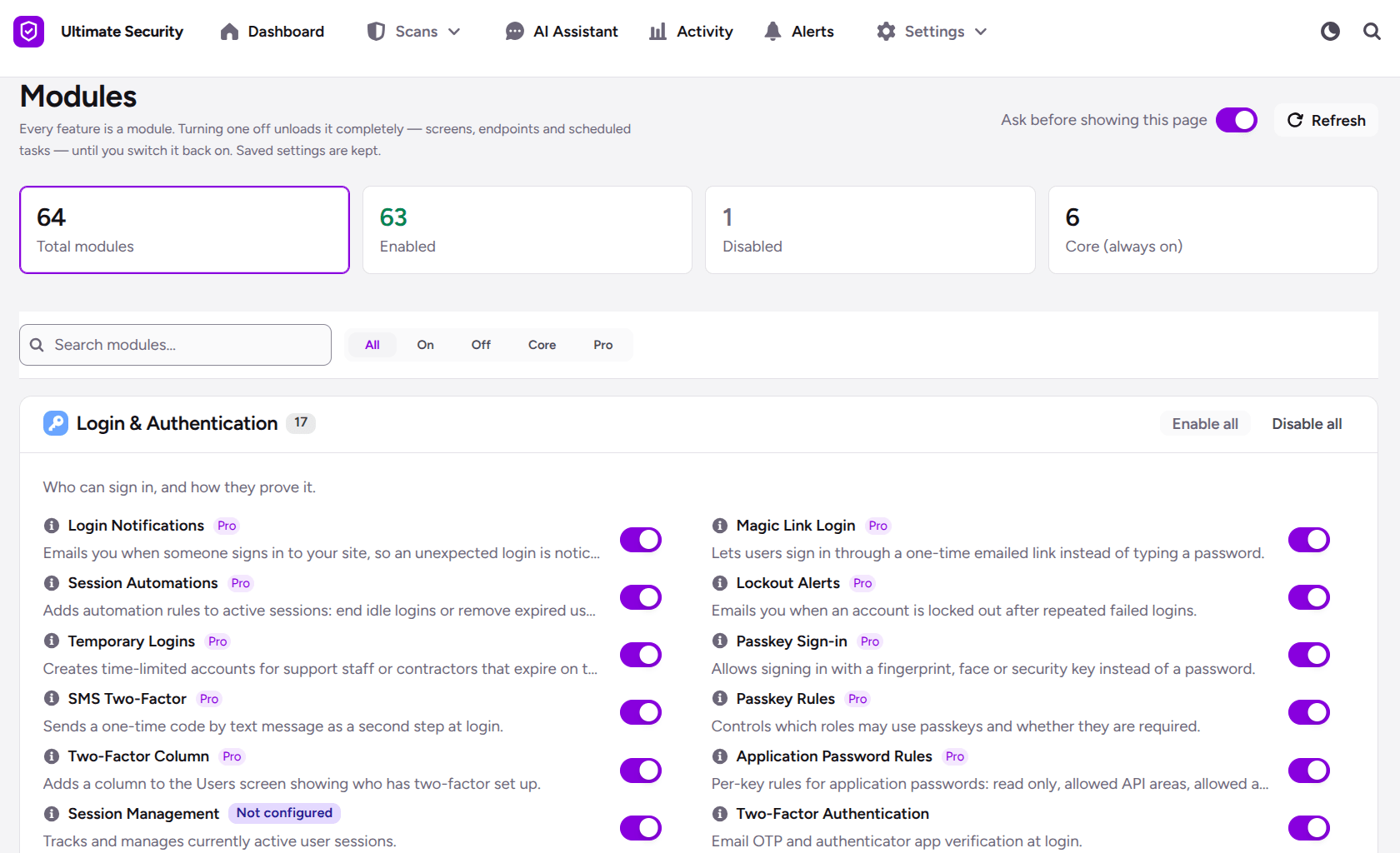Turn off Magic Link Login switch
Image resolution: width=1400 pixels, height=853 pixels.
point(1309,540)
